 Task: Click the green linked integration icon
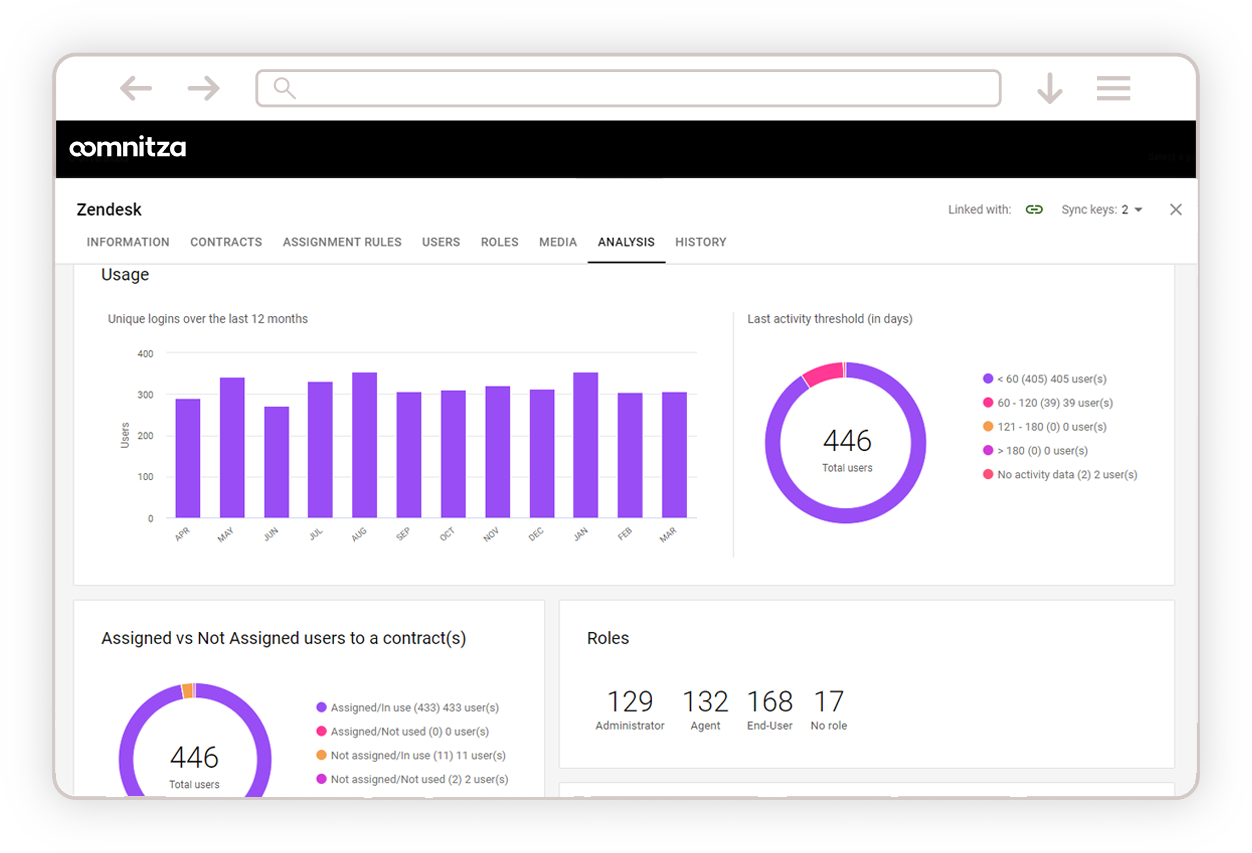point(1034,210)
